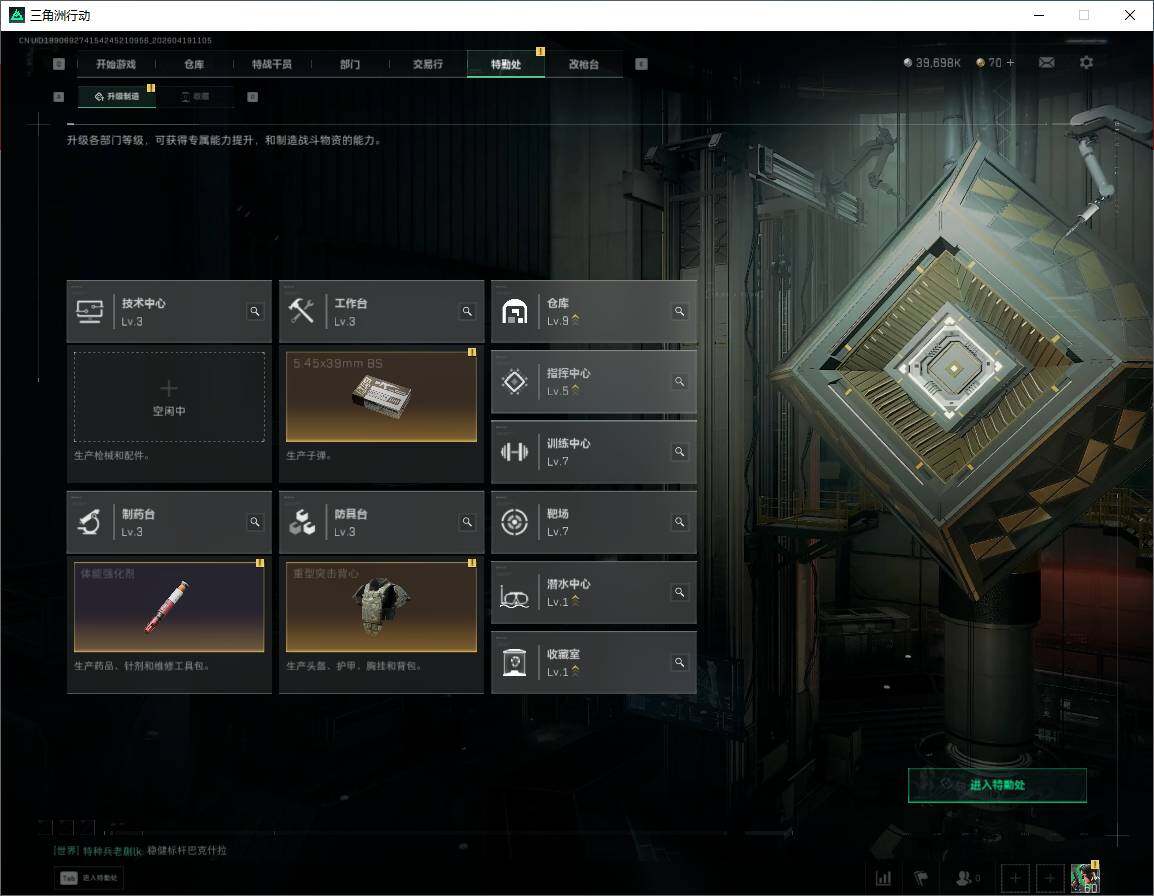Click the 技术中心 monitor icon

pyautogui.click(x=90, y=311)
